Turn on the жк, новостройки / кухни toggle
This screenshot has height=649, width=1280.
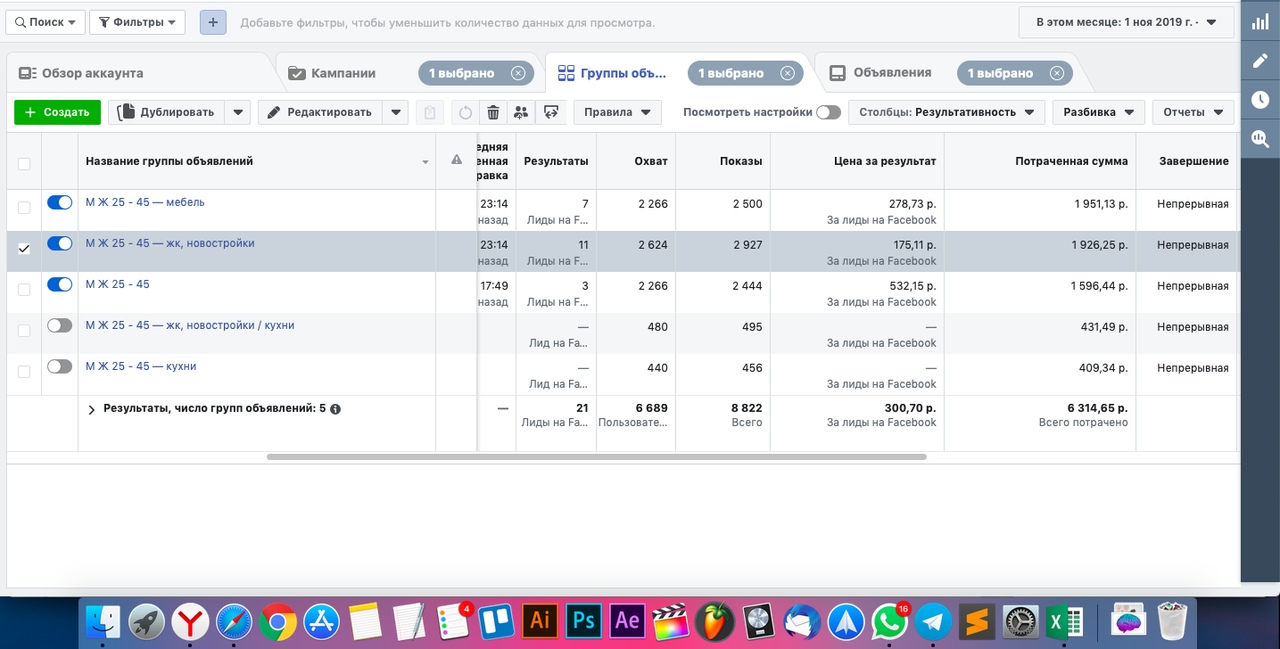[x=60, y=325]
